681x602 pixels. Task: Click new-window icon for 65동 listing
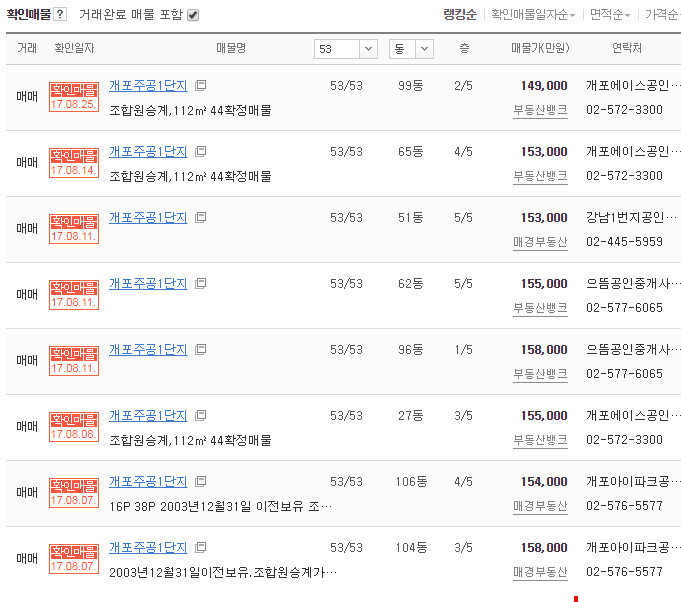(201, 152)
